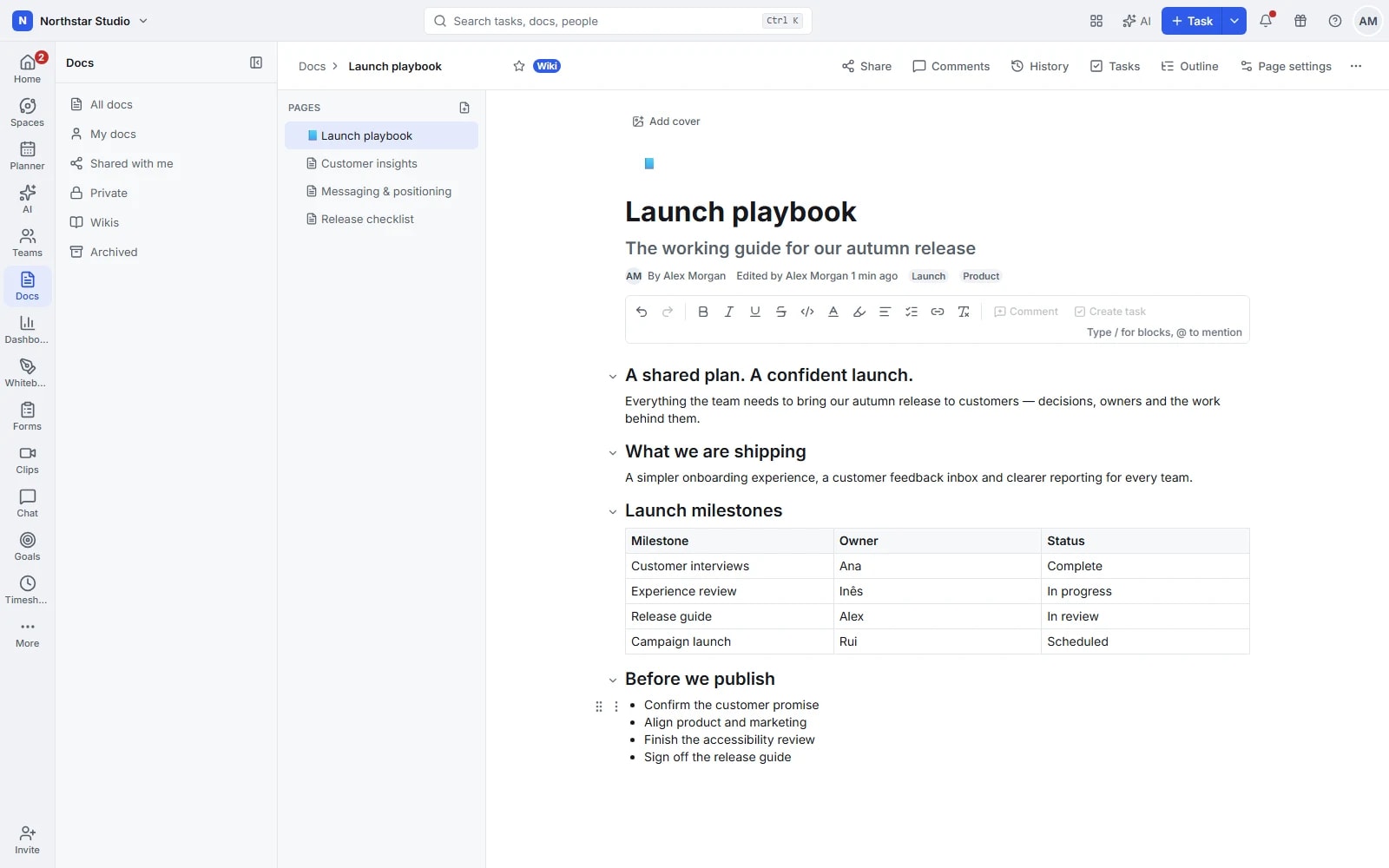
Task: Open the highlight color tool
Action: coord(859,312)
